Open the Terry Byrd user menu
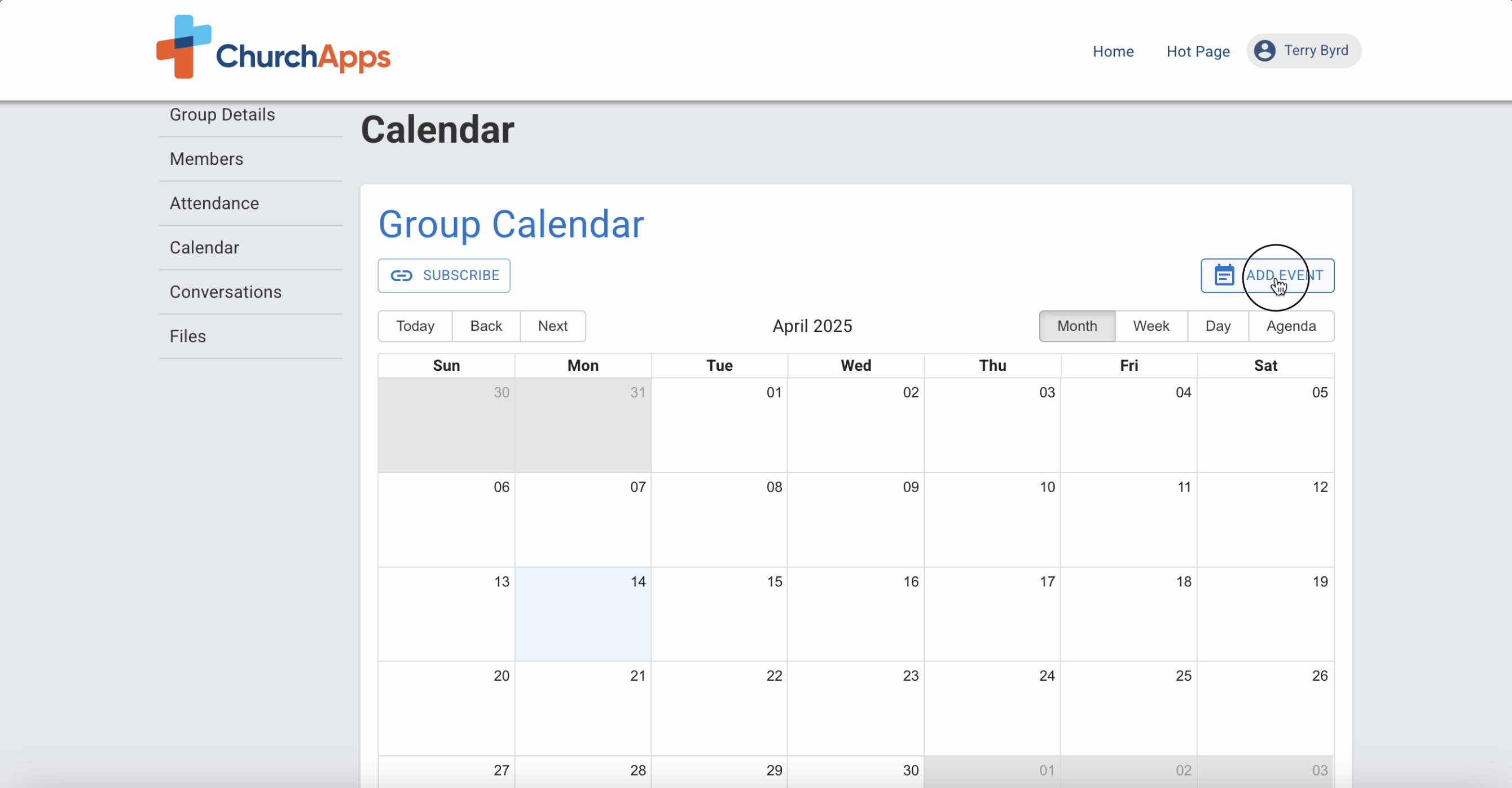 pos(1304,50)
